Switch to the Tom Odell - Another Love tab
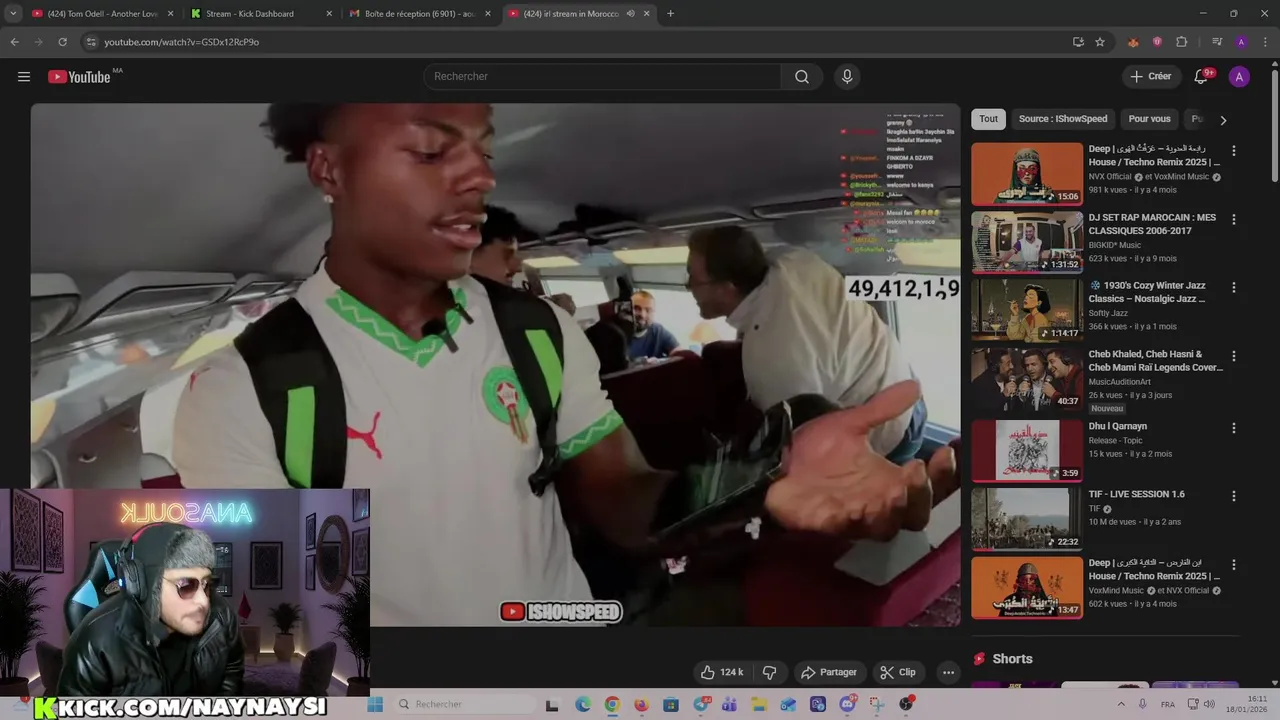This screenshot has height=720, width=1280. tap(102, 14)
